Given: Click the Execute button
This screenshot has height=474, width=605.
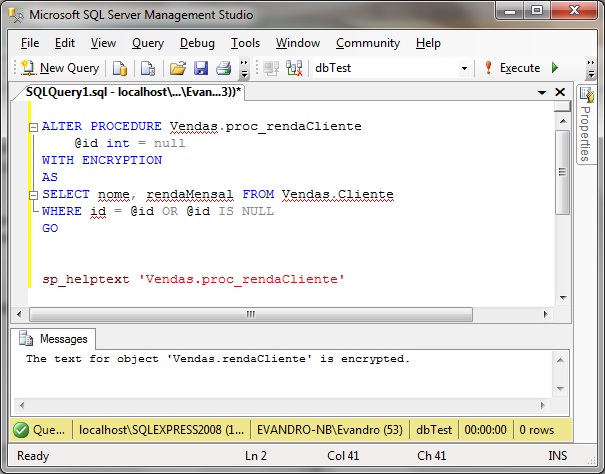Looking at the screenshot, I should click(x=512, y=68).
